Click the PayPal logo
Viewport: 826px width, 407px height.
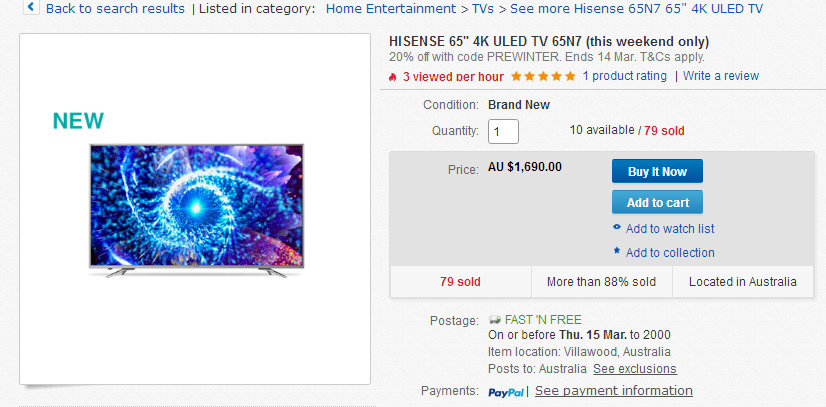(506, 392)
